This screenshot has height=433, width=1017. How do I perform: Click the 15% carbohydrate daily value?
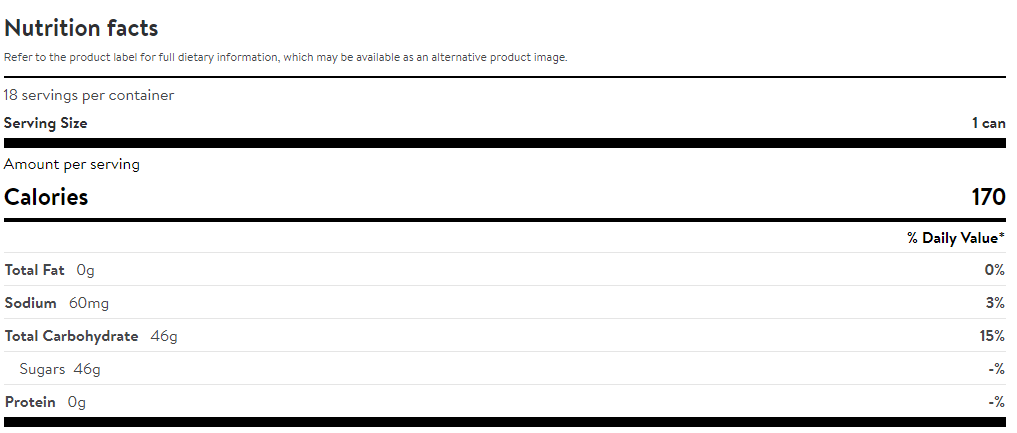pyautogui.click(x=992, y=336)
